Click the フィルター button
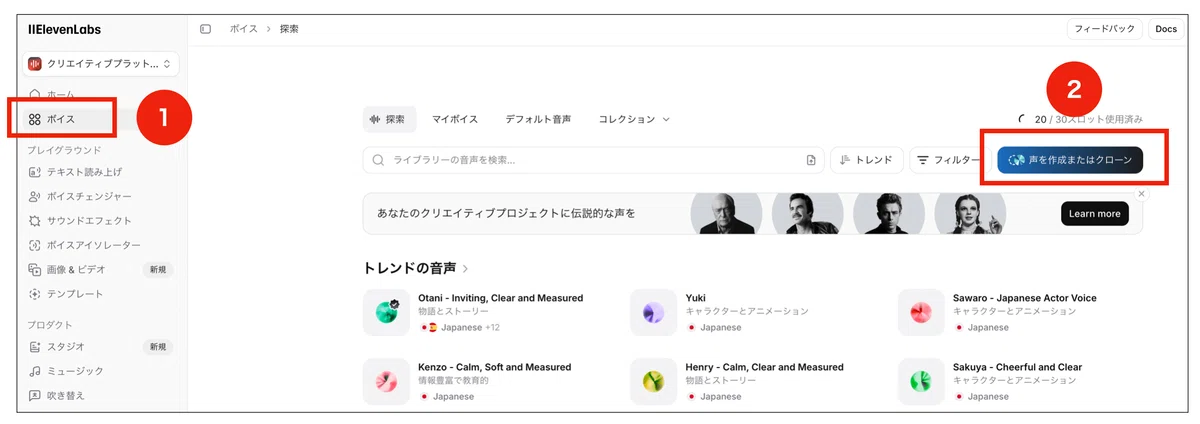 coord(947,160)
